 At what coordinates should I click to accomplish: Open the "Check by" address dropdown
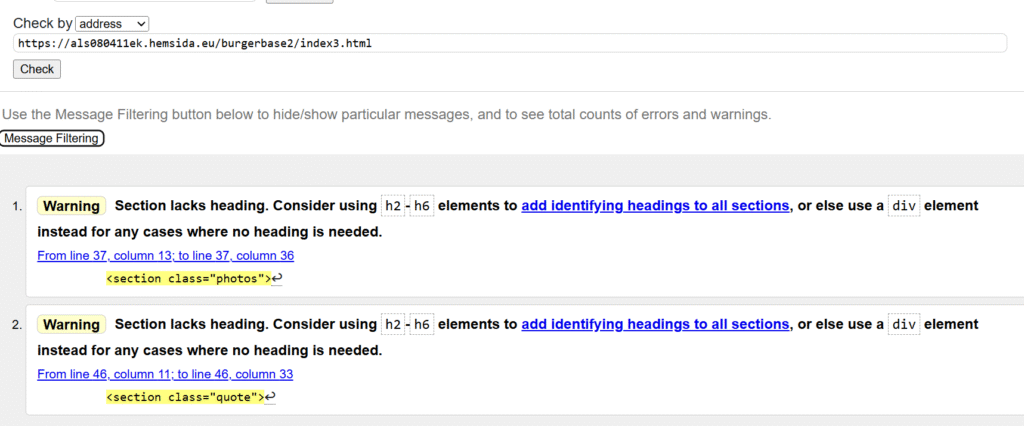pyautogui.click(x=112, y=23)
